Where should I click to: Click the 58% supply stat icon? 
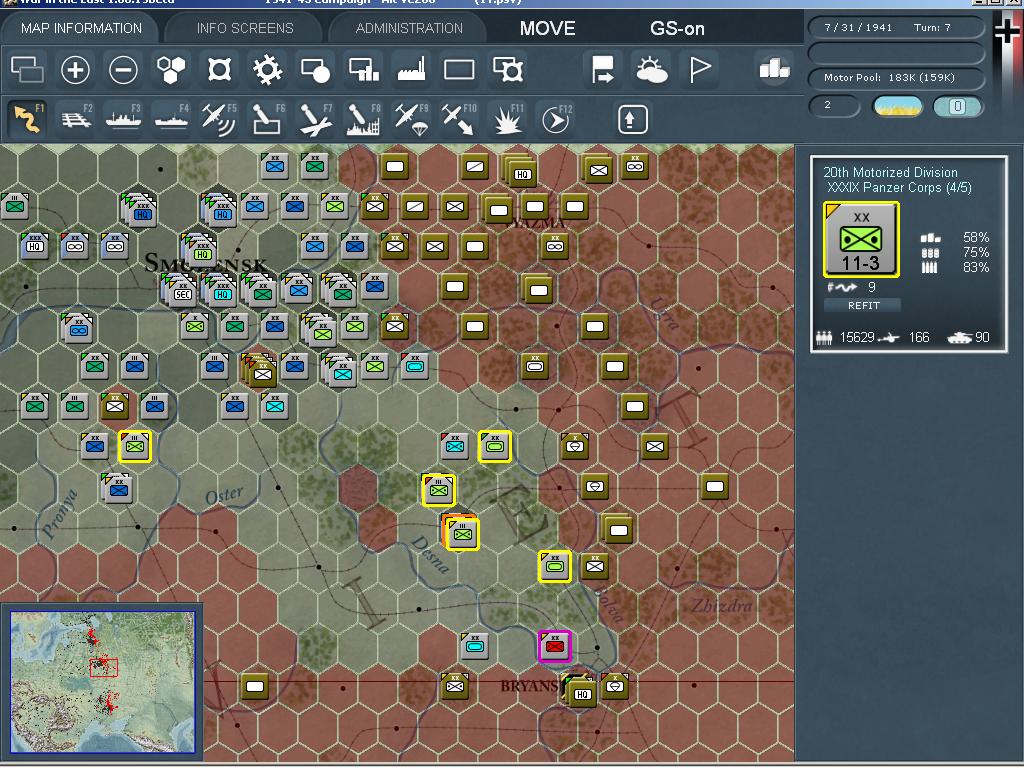pyautogui.click(x=930, y=238)
